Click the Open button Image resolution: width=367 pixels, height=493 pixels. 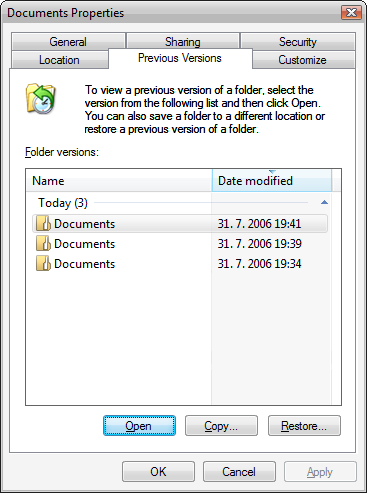(139, 426)
